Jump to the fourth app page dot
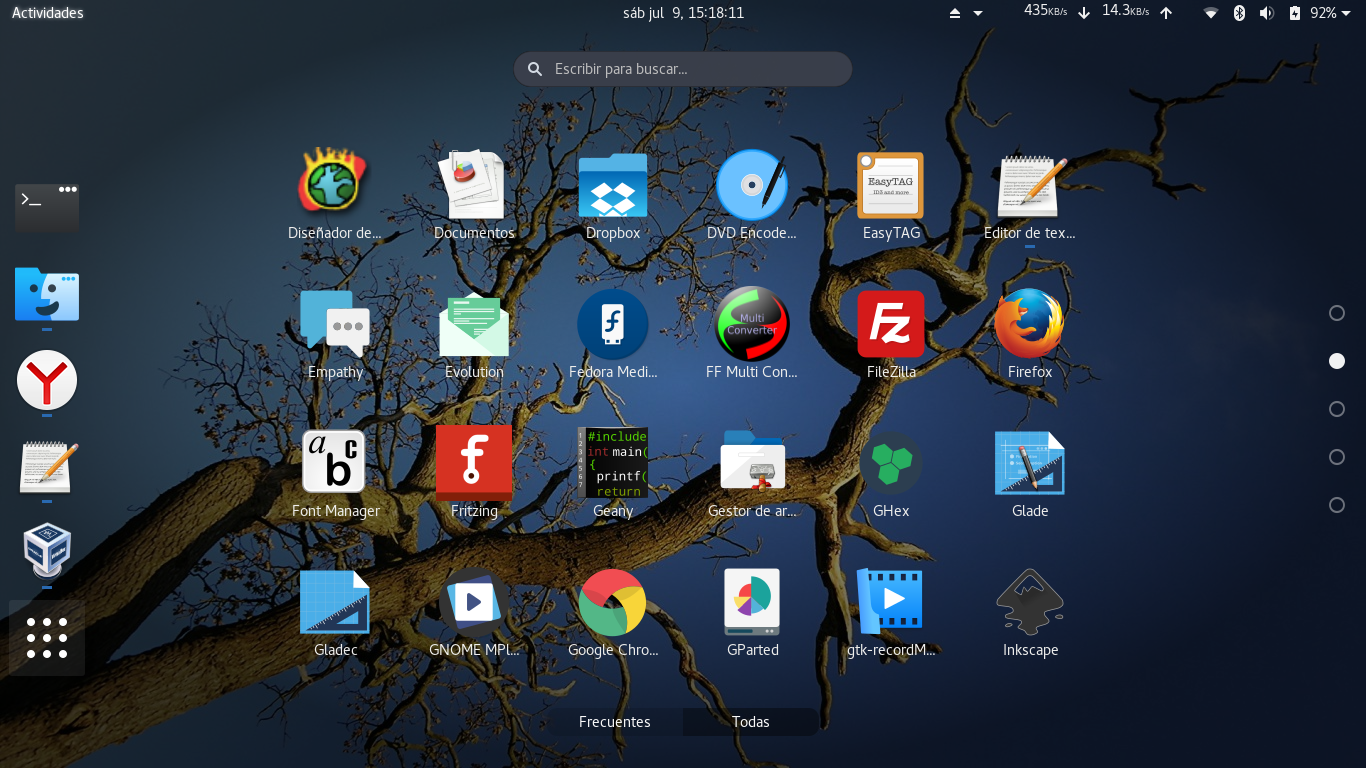The image size is (1366, 768). (x=1337, y=457)
